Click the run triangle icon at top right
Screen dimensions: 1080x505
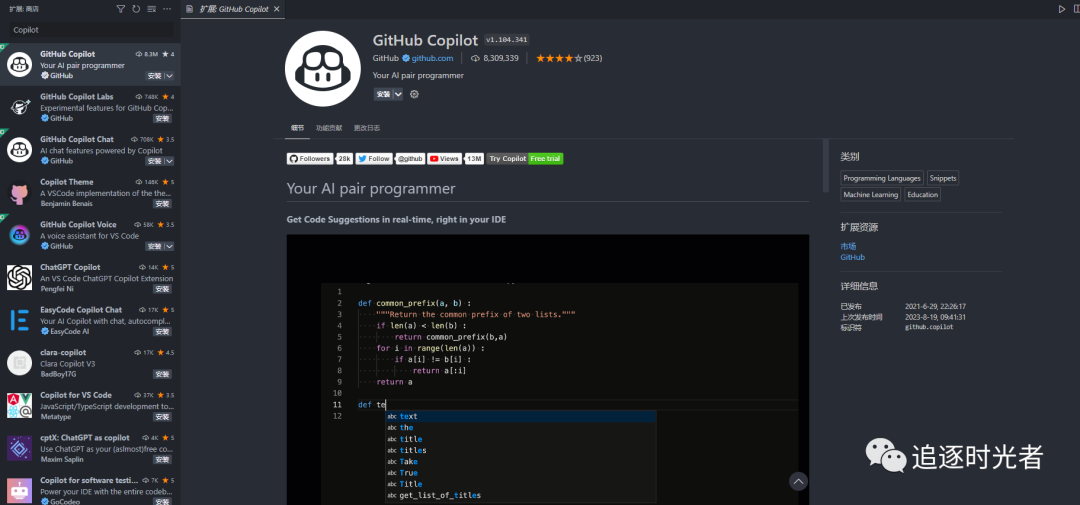click(1061, 9)
